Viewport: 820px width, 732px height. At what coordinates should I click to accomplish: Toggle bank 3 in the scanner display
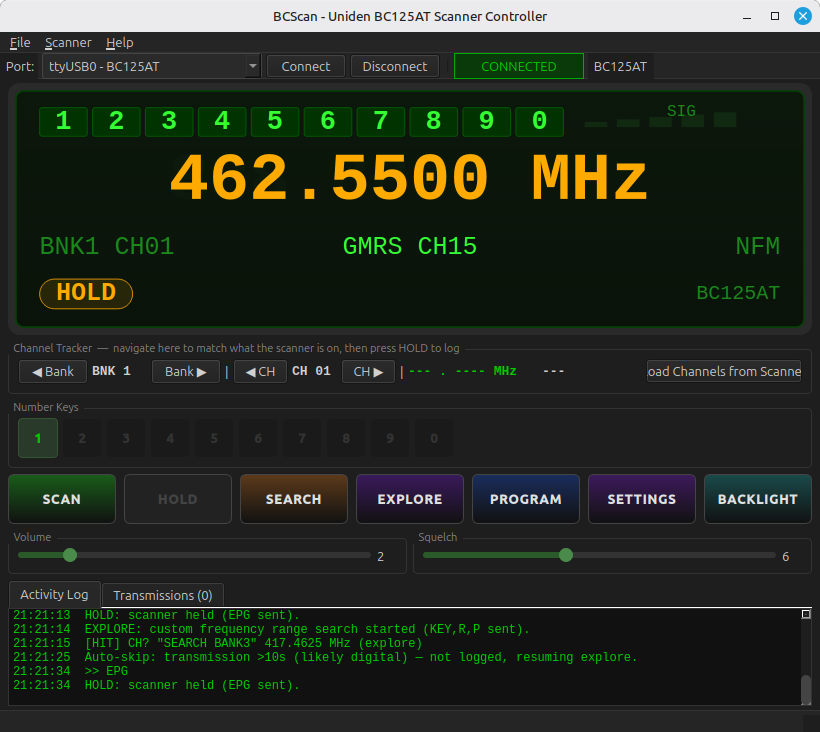169,121
